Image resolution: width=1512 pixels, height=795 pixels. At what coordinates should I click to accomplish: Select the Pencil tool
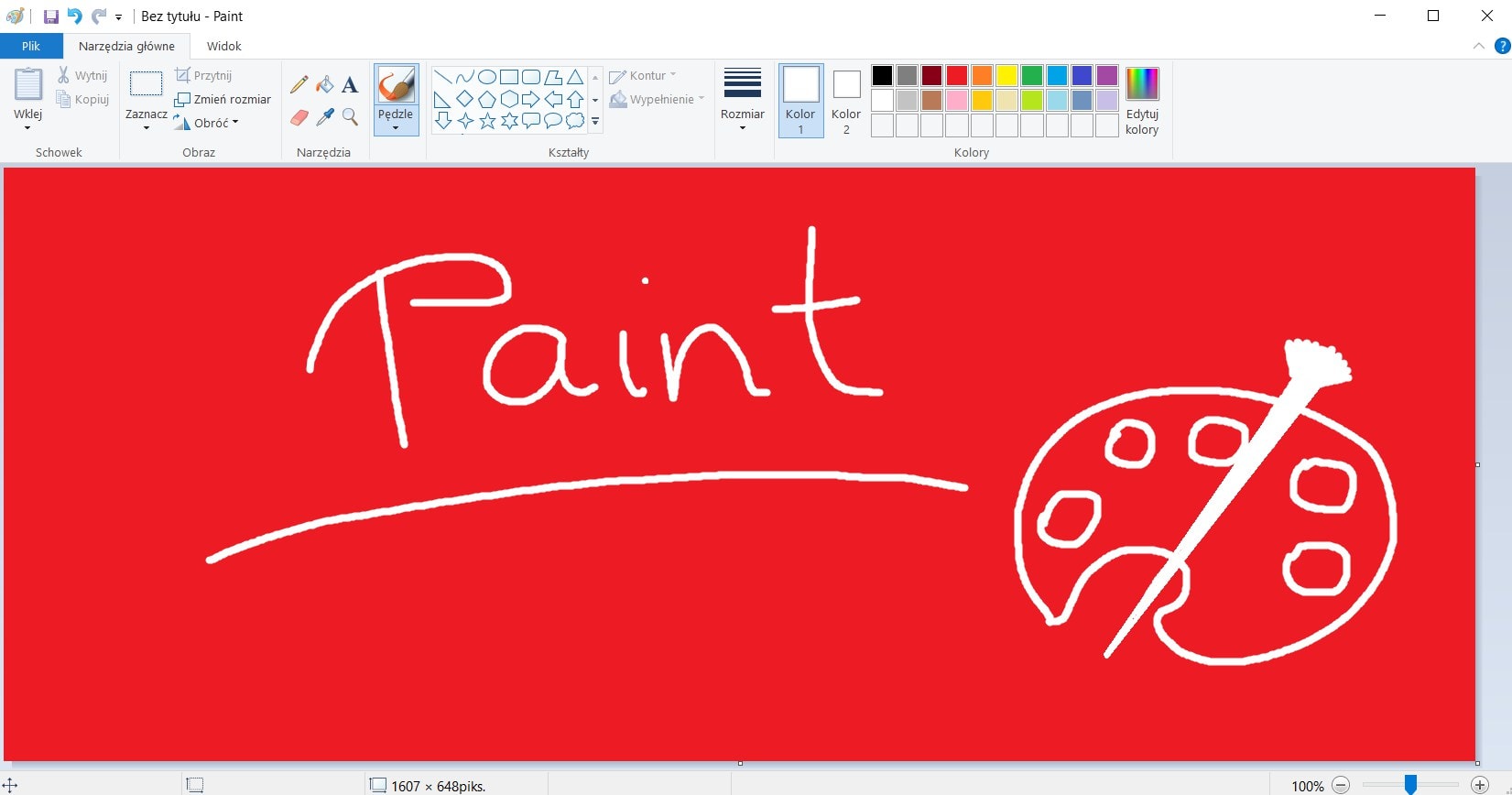tap(299, 85)
